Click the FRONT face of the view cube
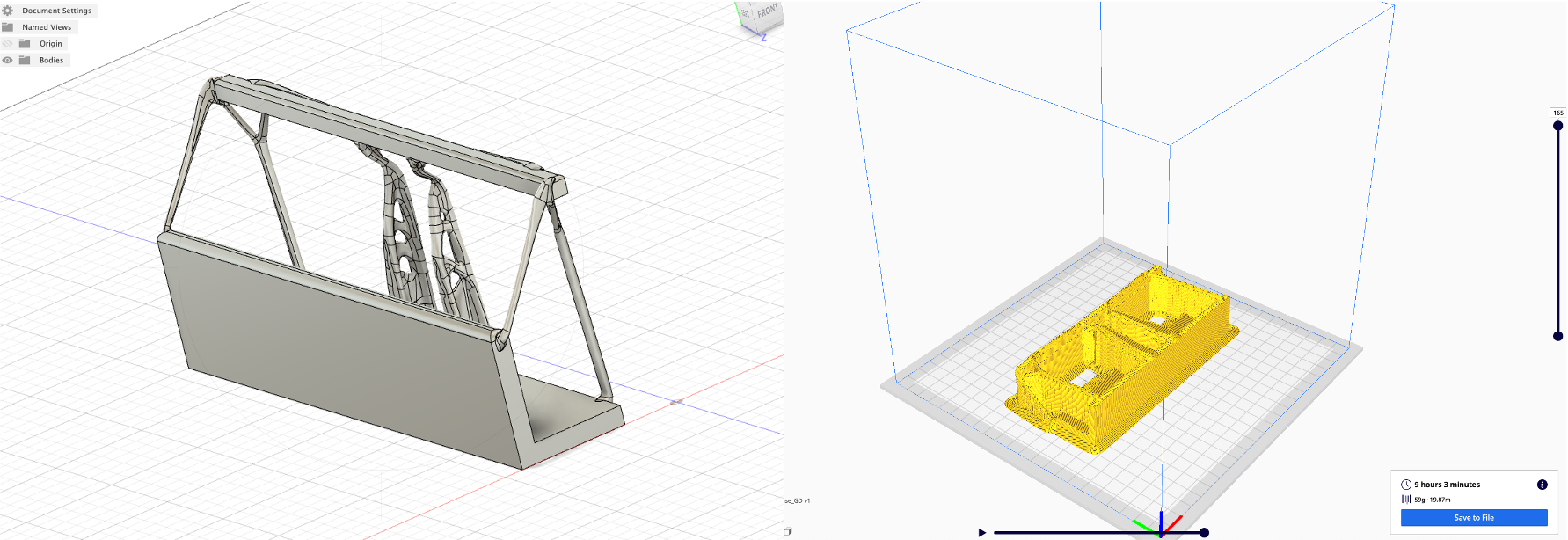The width and height of the screenshot is (1568, 540). tap(768, 11)
